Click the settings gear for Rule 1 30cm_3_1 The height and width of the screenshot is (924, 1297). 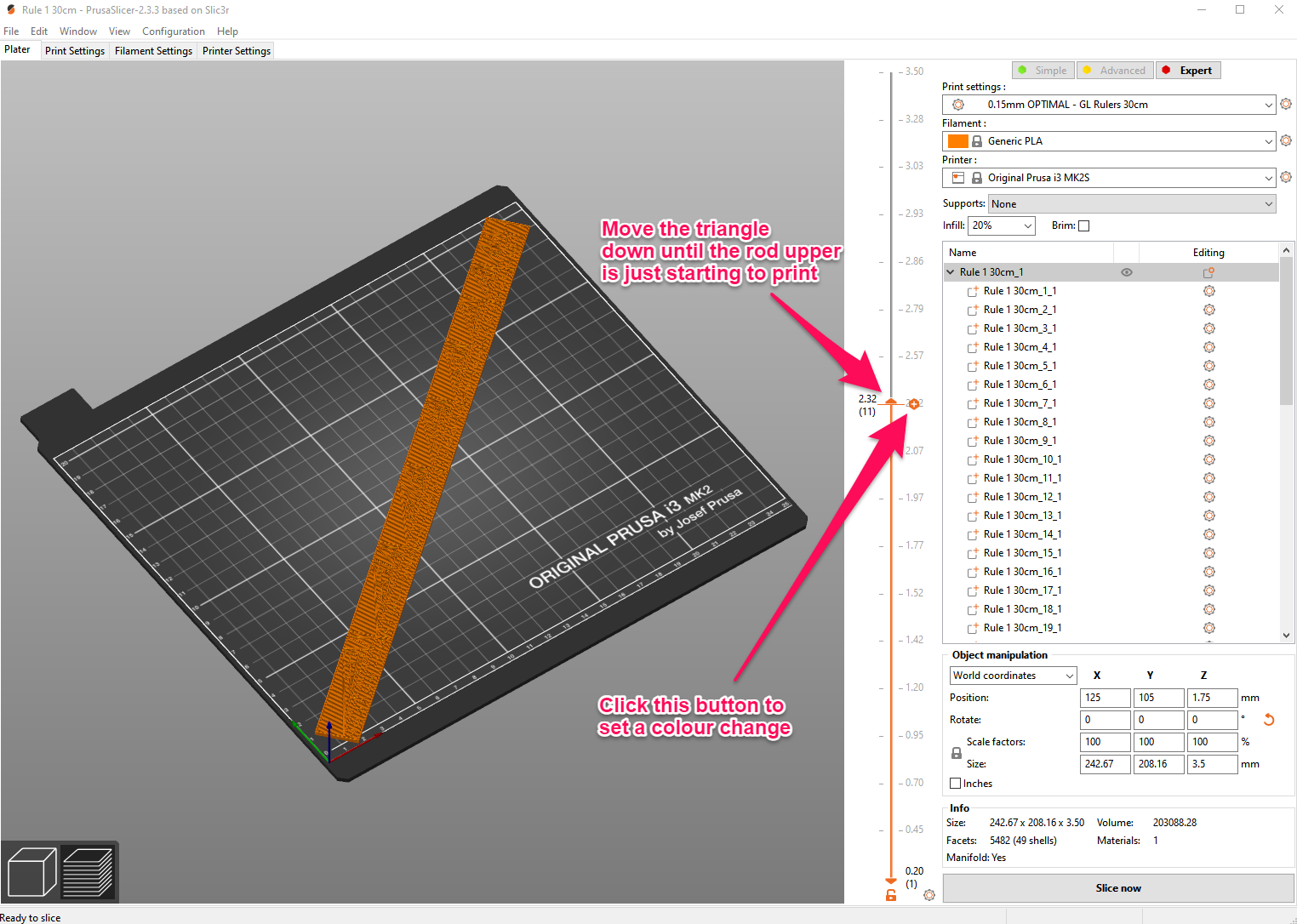[x=1208, y=328]
